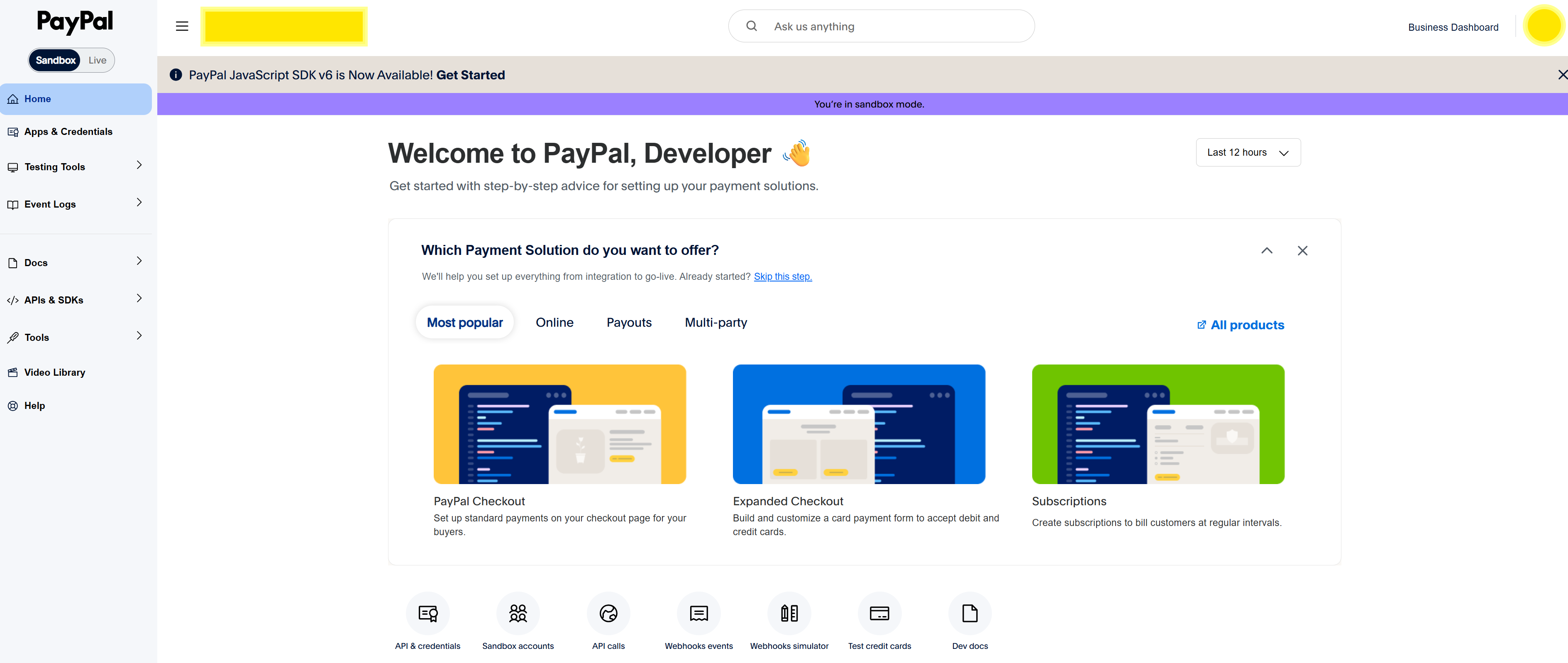Collapse the payment solution panel chevron

tap(1266, 251)
